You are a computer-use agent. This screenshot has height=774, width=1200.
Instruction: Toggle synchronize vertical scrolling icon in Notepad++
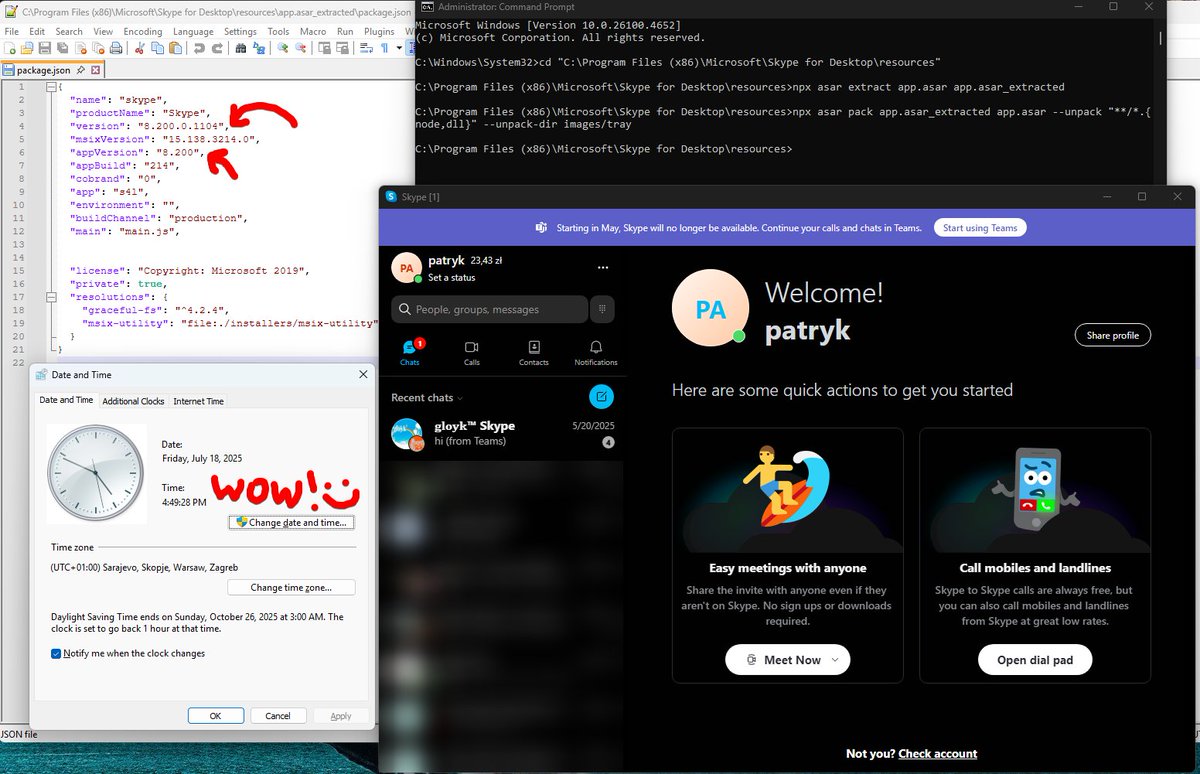pyautogui.click(x=325, y=48)
